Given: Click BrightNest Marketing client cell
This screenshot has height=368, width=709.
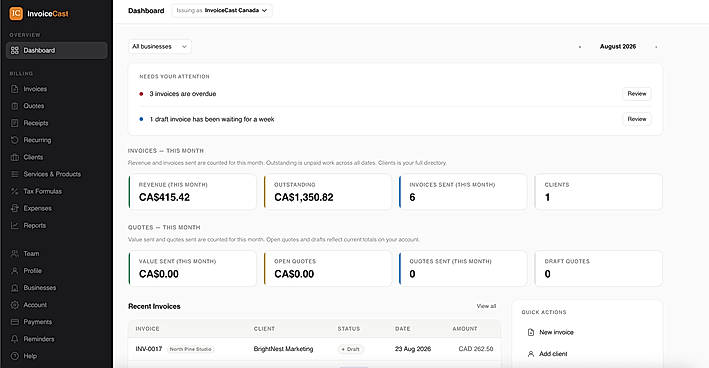Looking at the screenshot, I should point(283,349).
